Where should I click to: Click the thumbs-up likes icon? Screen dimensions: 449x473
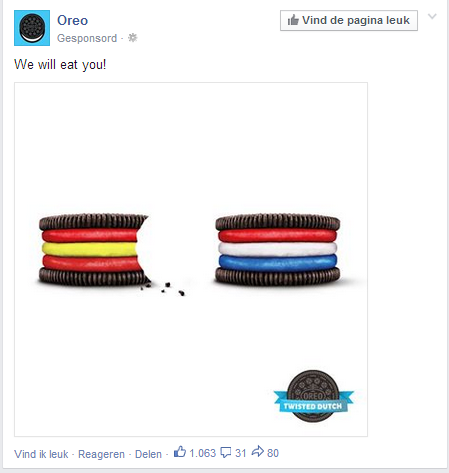tap(180, 452)
